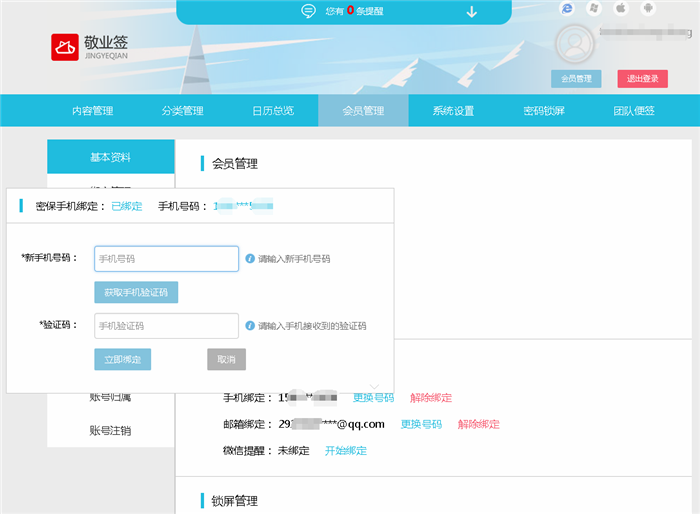Select 基本资料 in the sidebar
This screenshot has height=514, width=700.
click(x=110, y=157)
